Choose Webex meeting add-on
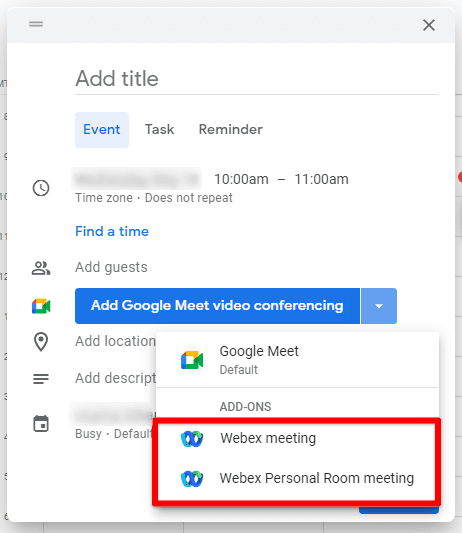The width and height of the screenshot is (462, 533). click(297, 438)
